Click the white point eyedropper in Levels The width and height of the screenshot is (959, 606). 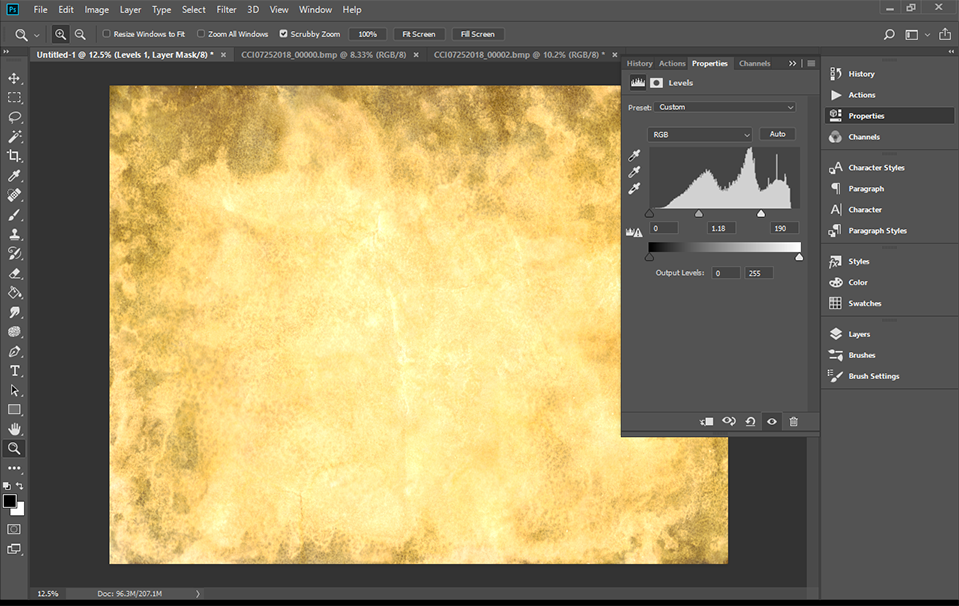point(634,189)
